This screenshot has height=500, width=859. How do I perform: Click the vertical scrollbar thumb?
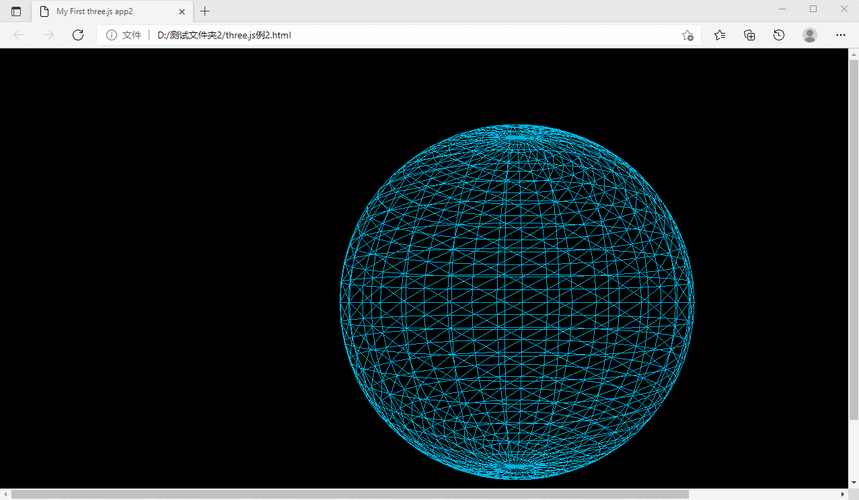pyautogui.click(x=854, y=240)
